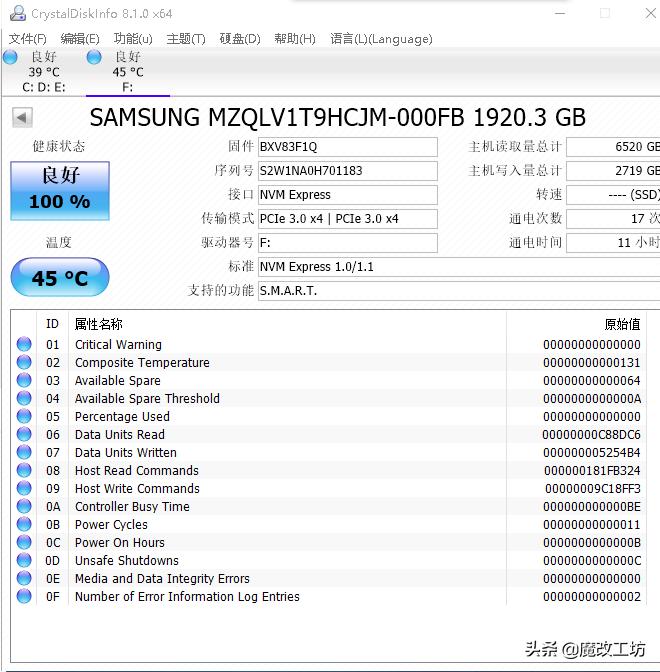Click the Controller Busy Time status icon
This screenshot has width=660, height=672.
click(x=24, y=506)
